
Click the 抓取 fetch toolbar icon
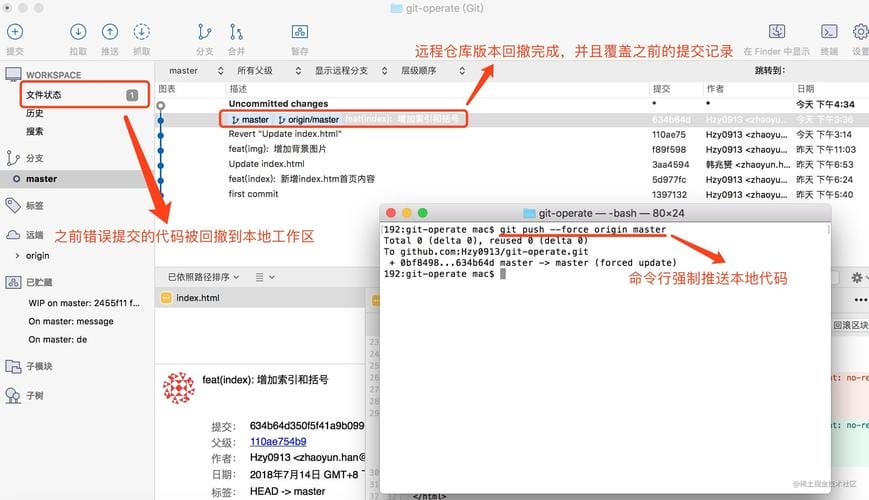141,32
